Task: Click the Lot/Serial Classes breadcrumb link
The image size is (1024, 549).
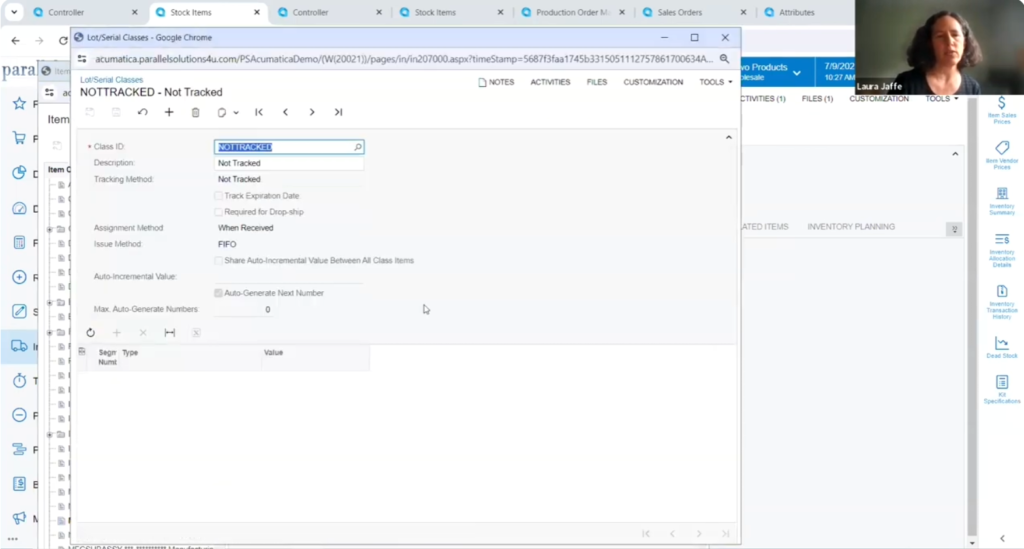Action: (111, 80)
